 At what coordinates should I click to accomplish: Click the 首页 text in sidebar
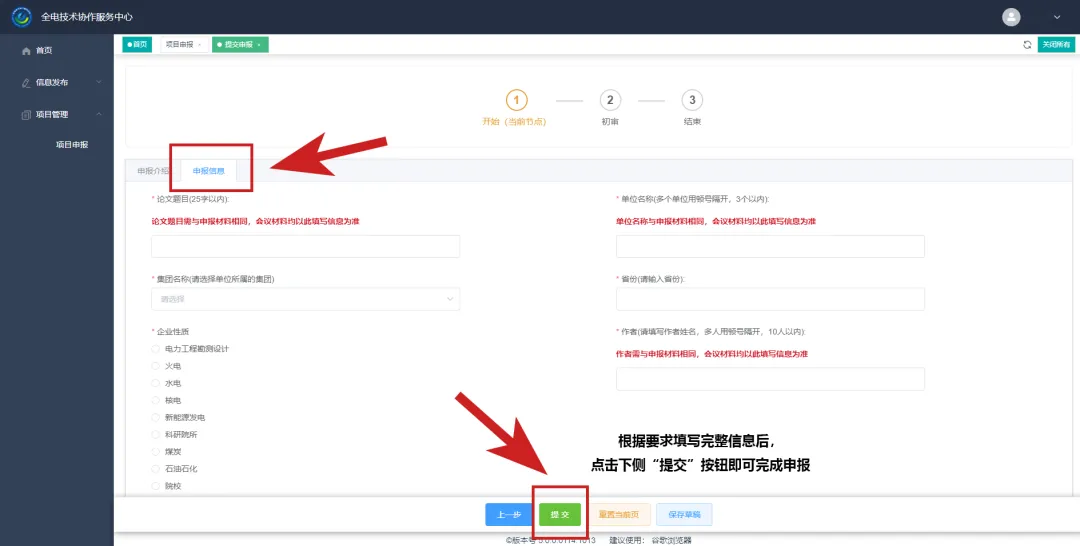coord(44,51)
